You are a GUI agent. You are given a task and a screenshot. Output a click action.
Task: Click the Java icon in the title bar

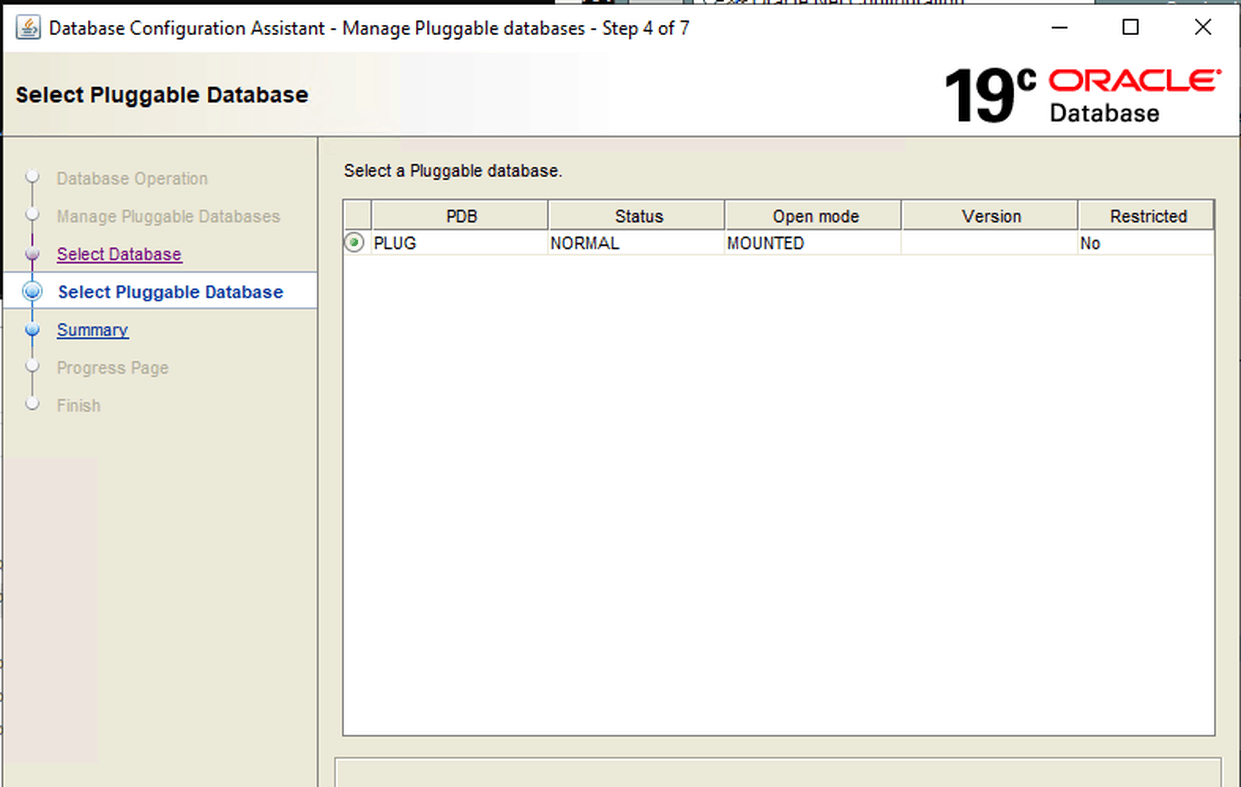(28, 28)
